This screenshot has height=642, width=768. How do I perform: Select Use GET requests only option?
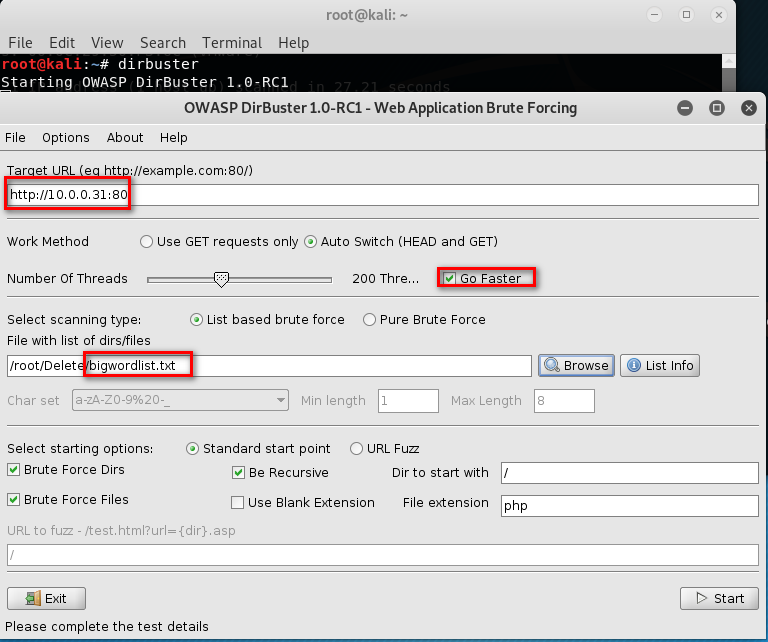(x=146, y=241)
